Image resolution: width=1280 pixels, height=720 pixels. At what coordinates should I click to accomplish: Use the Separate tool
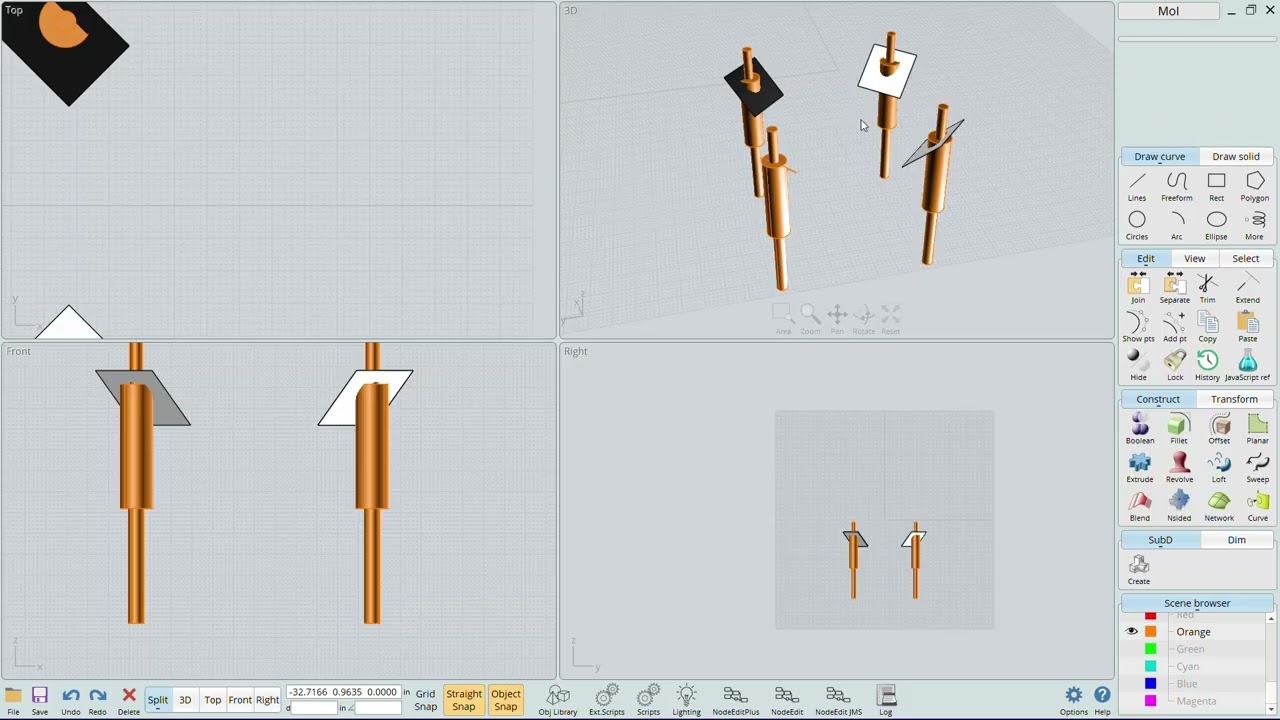[1175, 289]
